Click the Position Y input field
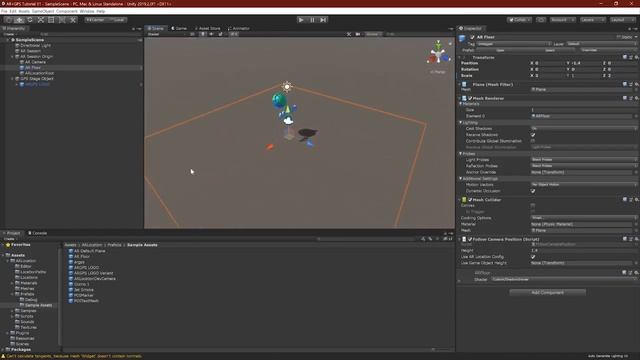Viewport: 640px width, 360px height. point(585,63)
